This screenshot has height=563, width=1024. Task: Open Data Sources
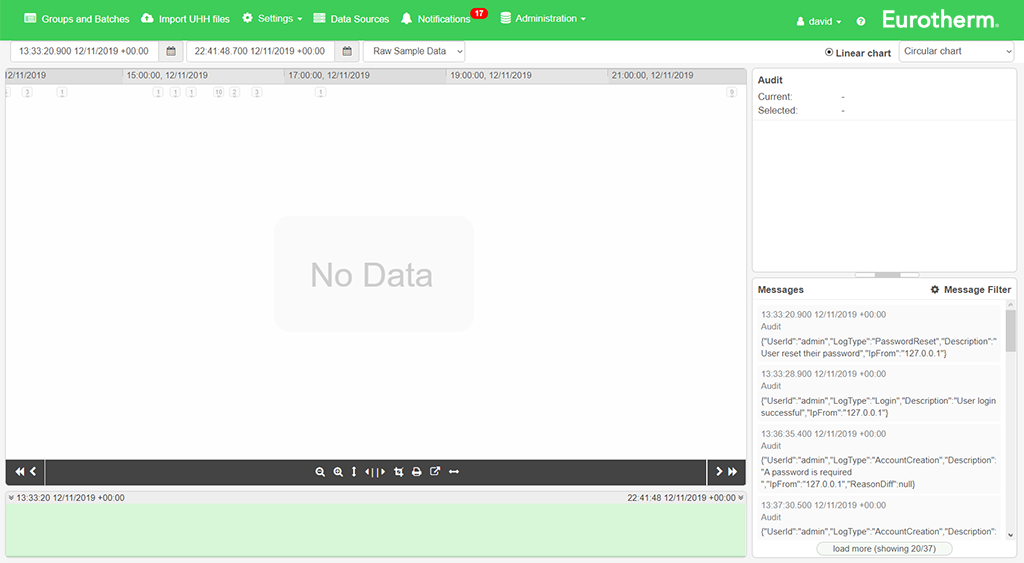click(351, 19)
